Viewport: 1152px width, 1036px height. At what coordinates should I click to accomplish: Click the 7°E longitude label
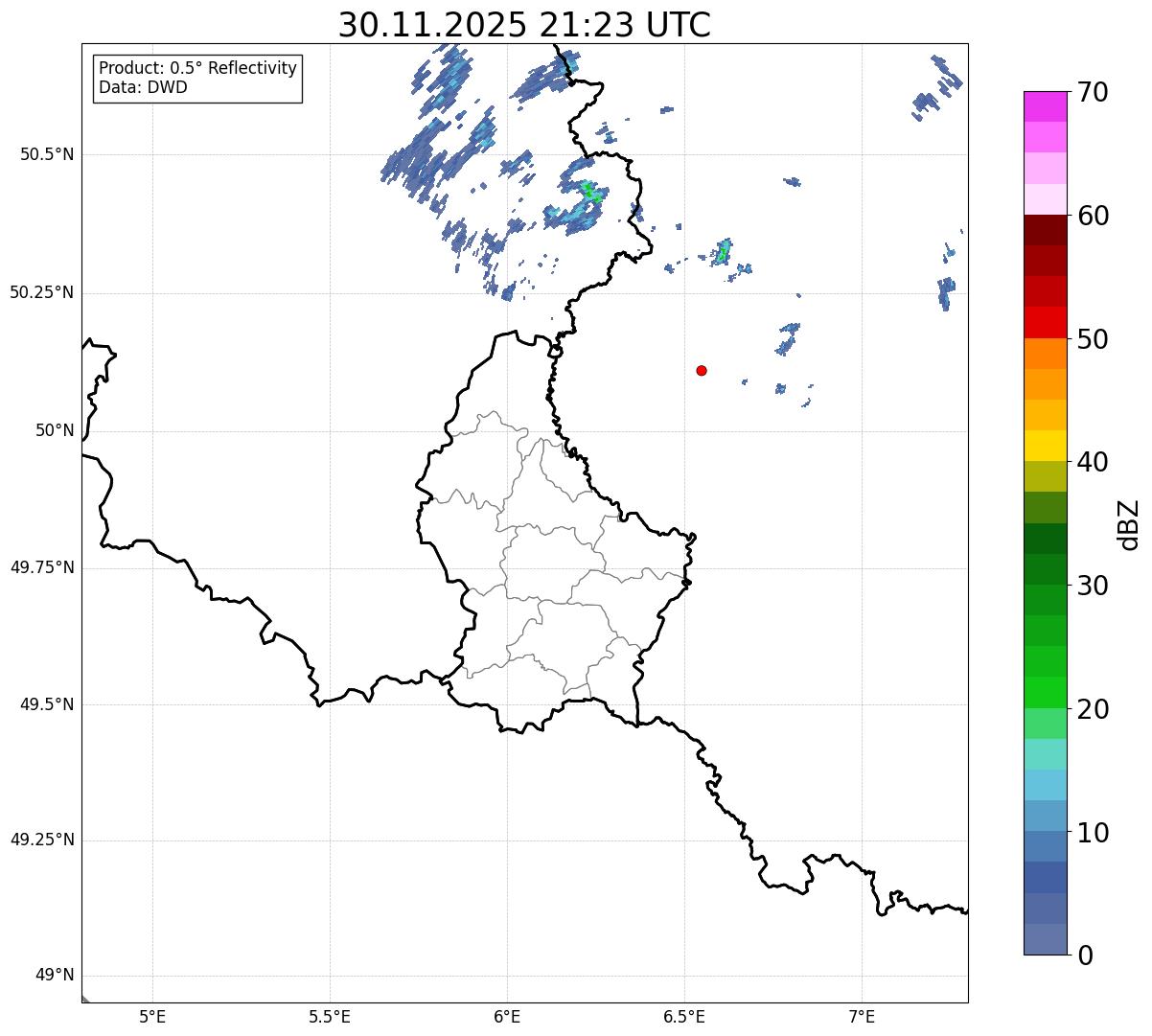coord(862,1016)
